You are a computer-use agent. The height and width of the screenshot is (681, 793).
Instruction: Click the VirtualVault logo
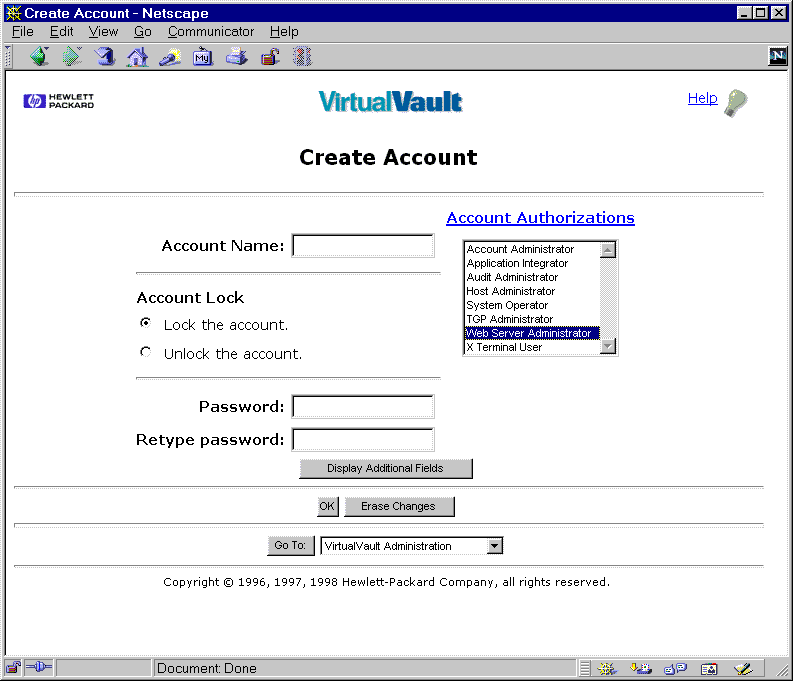pyautogui.click(x=390, y=101)
